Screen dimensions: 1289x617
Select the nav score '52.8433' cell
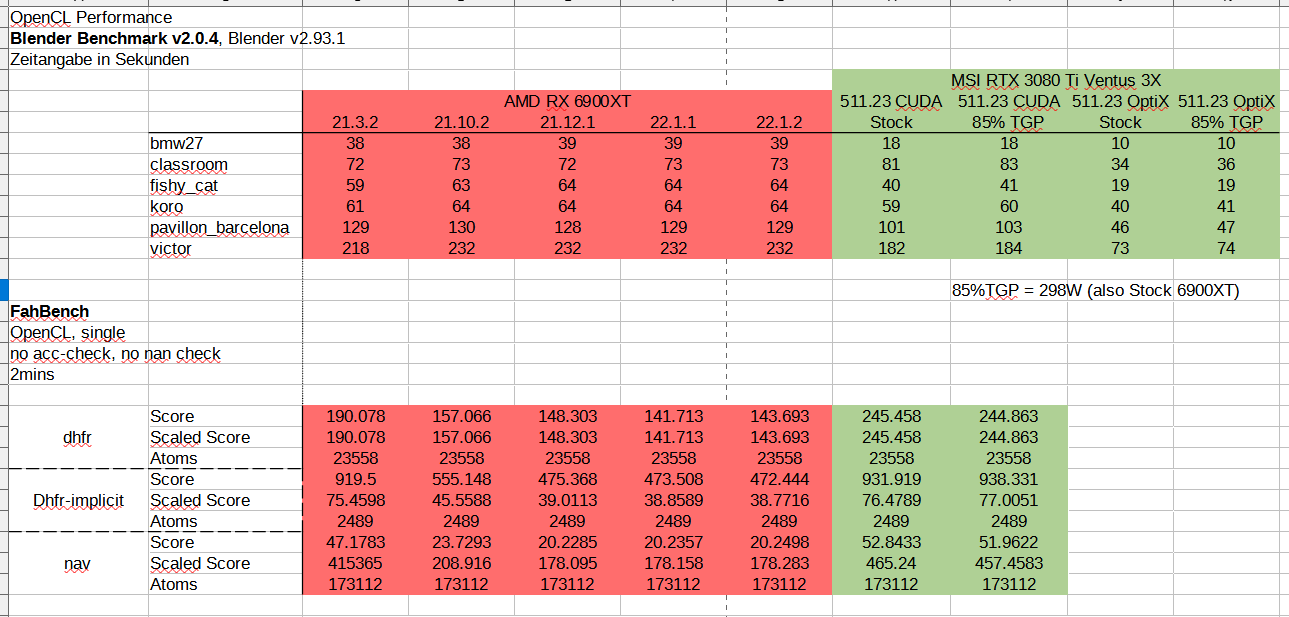[891, 542]
